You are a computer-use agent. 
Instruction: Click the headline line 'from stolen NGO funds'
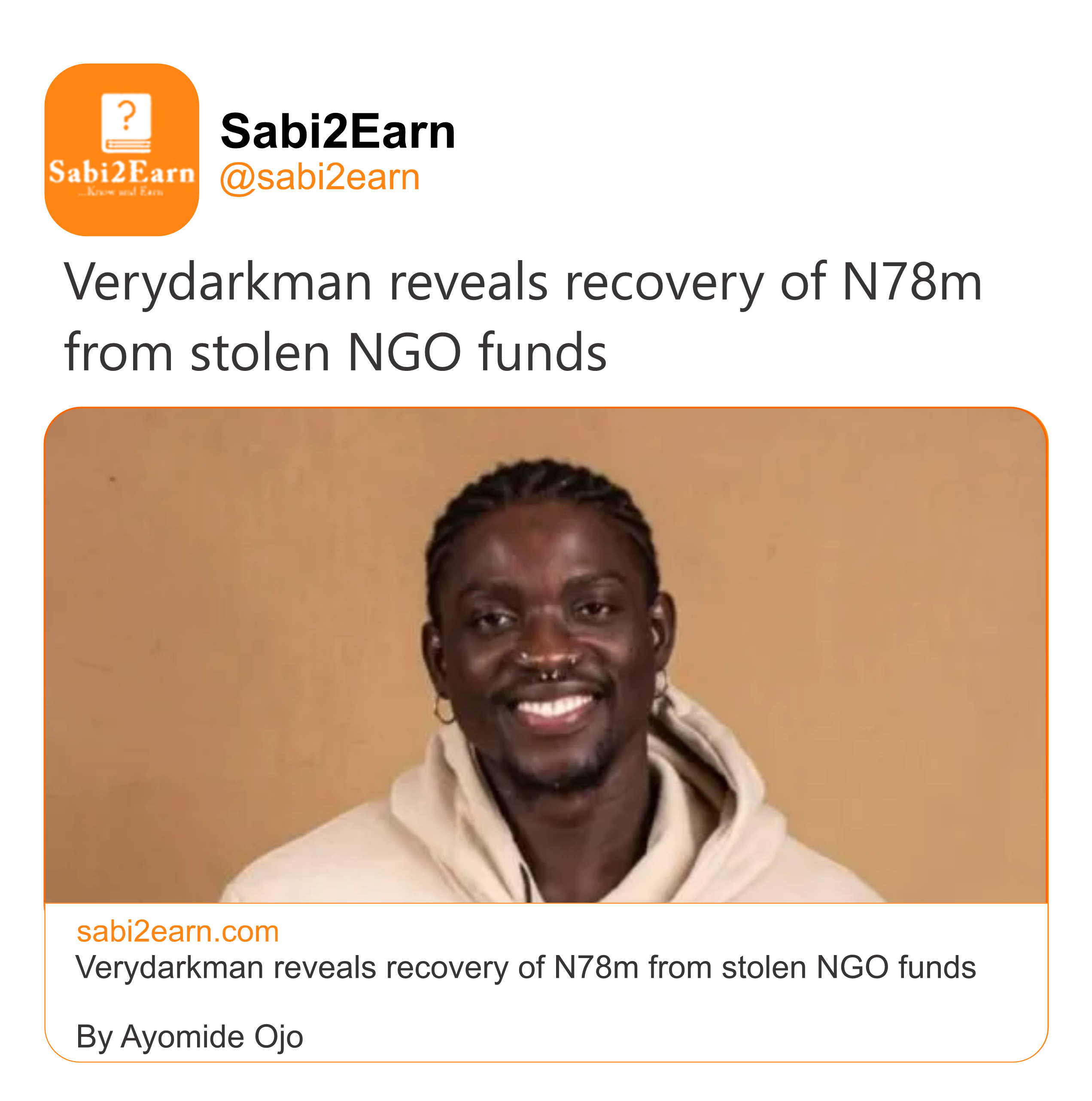[335, 352]
